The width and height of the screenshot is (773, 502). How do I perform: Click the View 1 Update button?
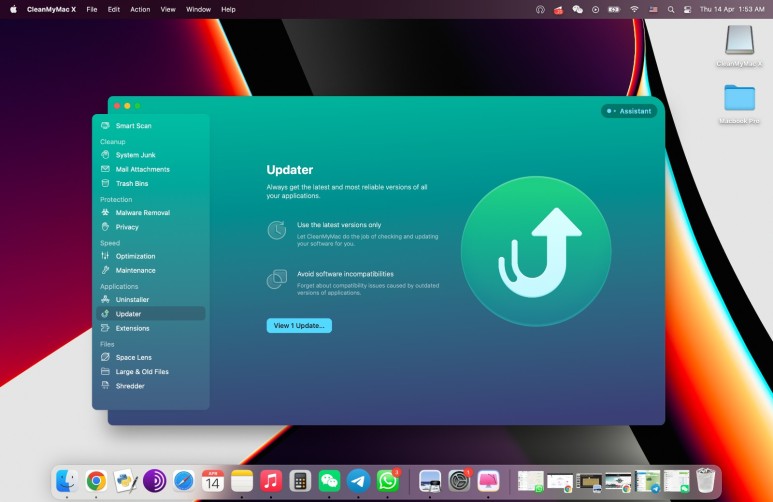299,325
